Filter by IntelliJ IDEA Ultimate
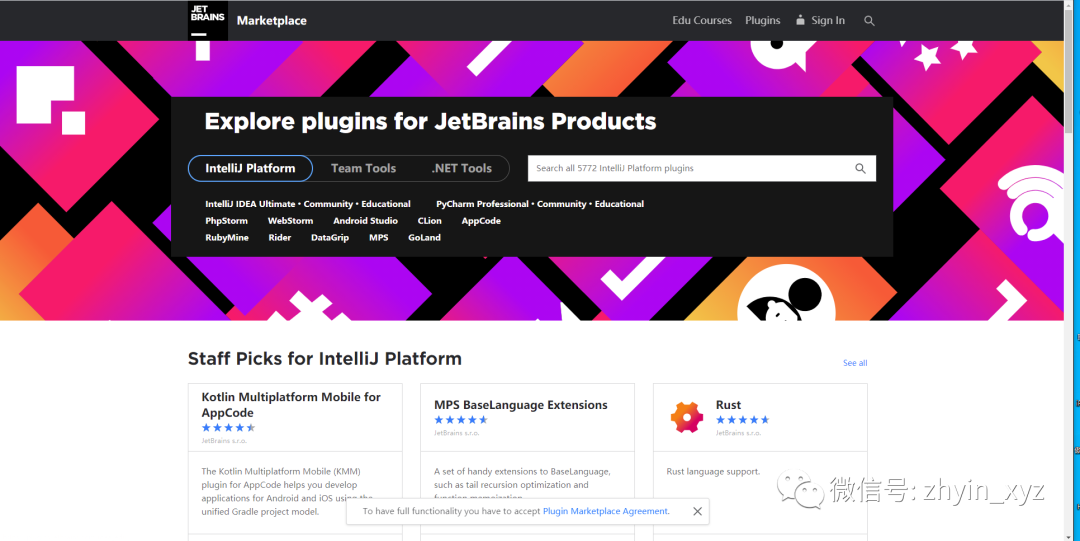 click(250, 204)
